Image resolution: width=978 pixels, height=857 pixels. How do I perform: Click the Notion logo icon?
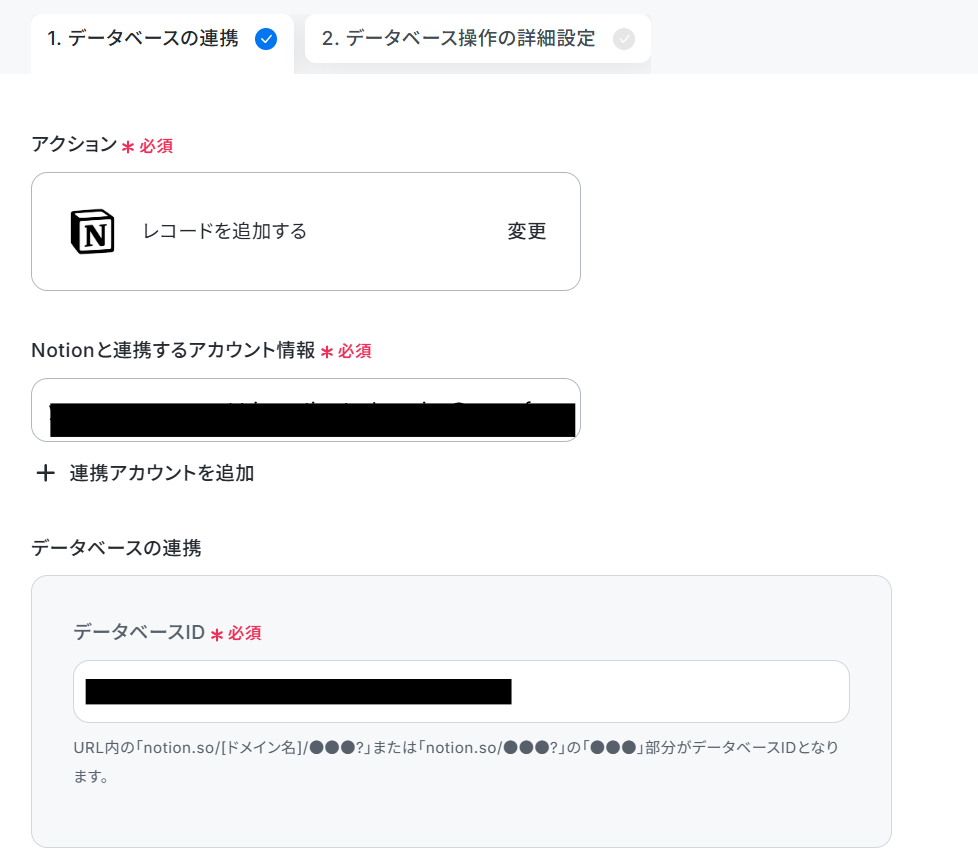click(x=92, y=231)
